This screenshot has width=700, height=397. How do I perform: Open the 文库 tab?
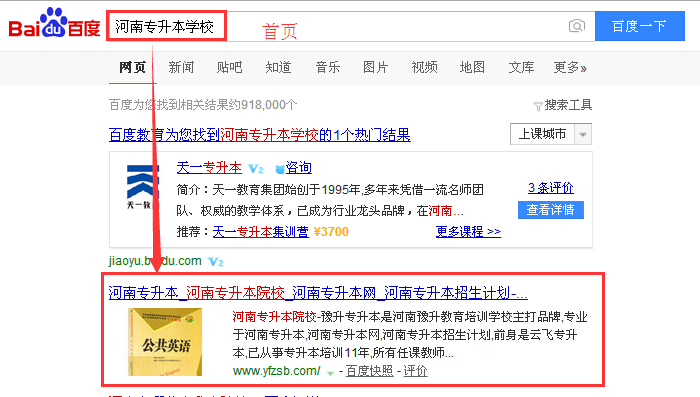coord(521,67)
